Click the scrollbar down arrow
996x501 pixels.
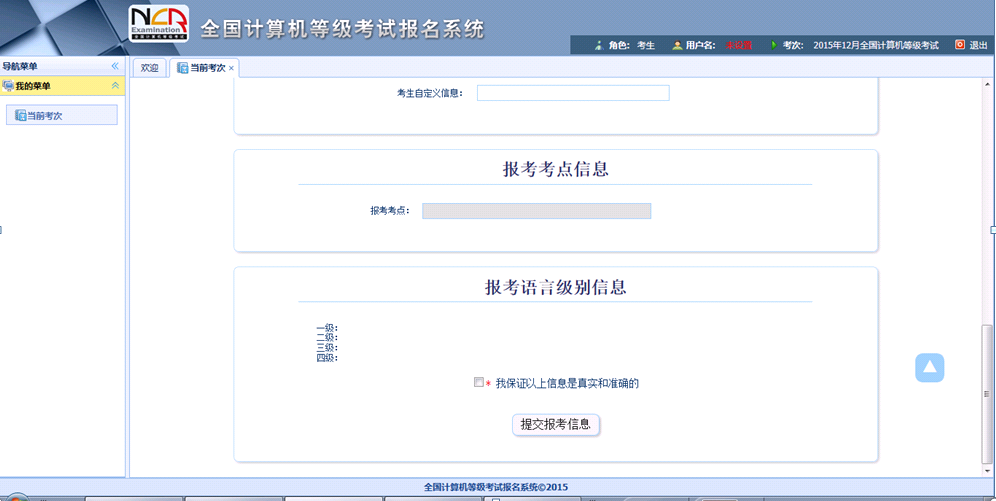tap(988, 470)
